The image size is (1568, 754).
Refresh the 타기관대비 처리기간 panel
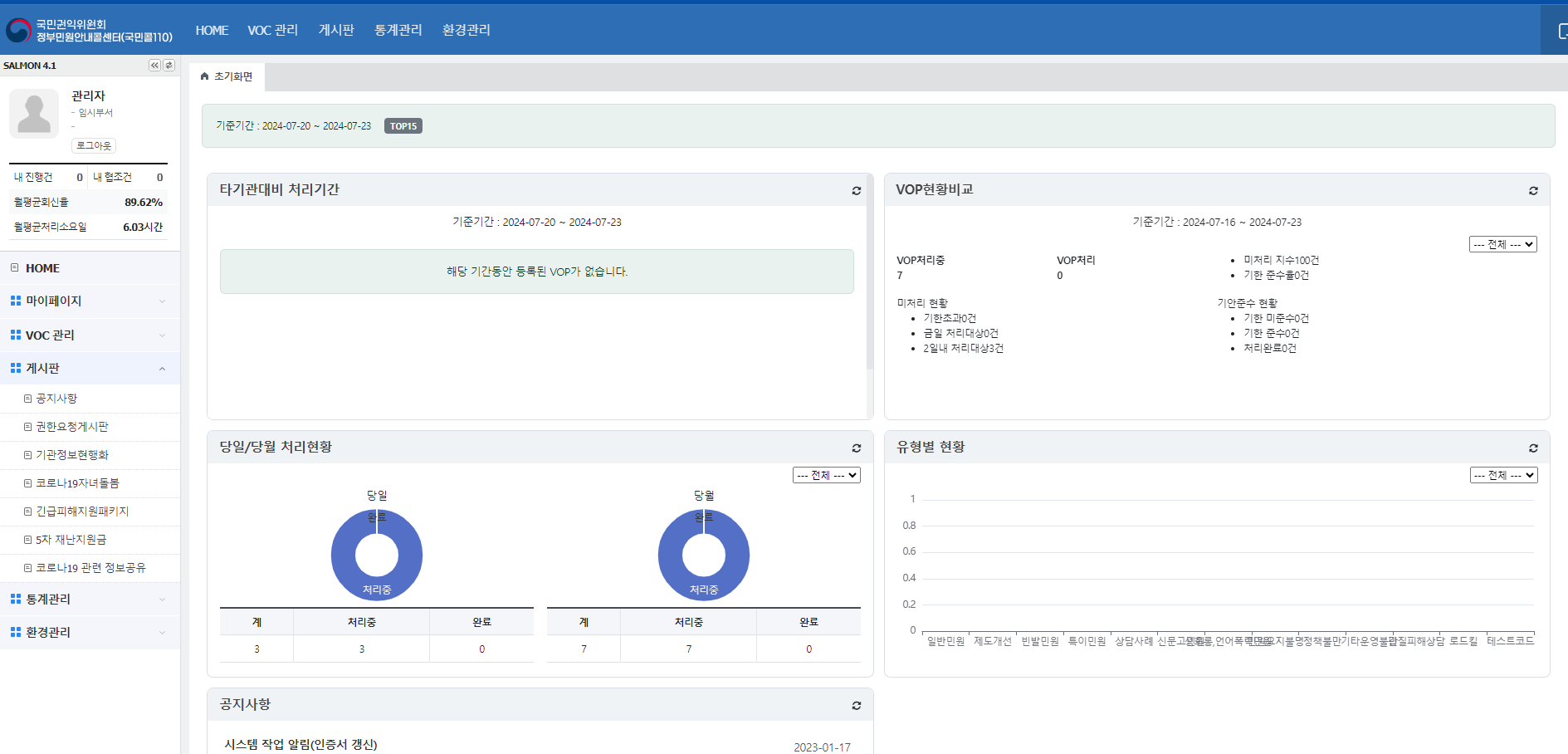856,191
